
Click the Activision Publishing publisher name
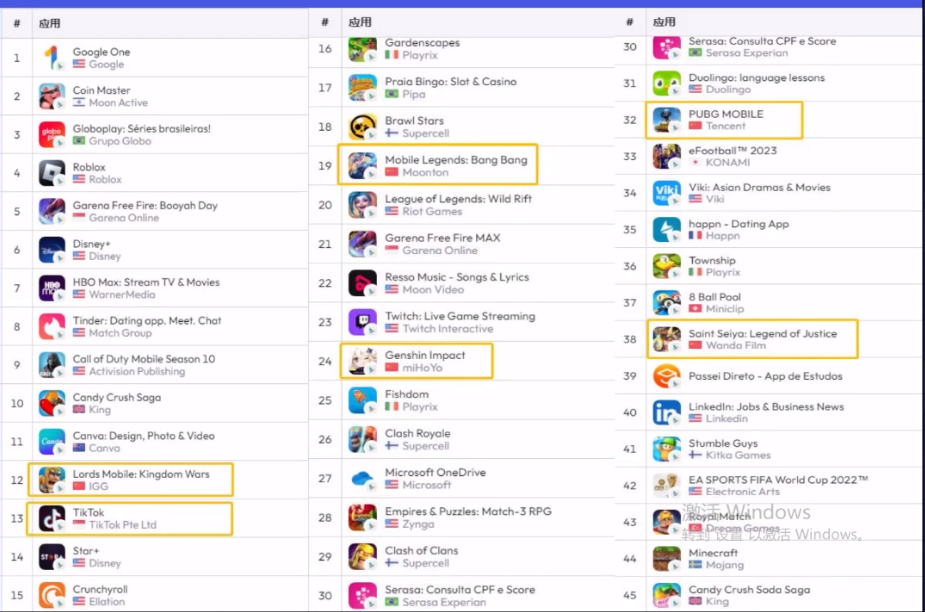click(x=137, y=371)
